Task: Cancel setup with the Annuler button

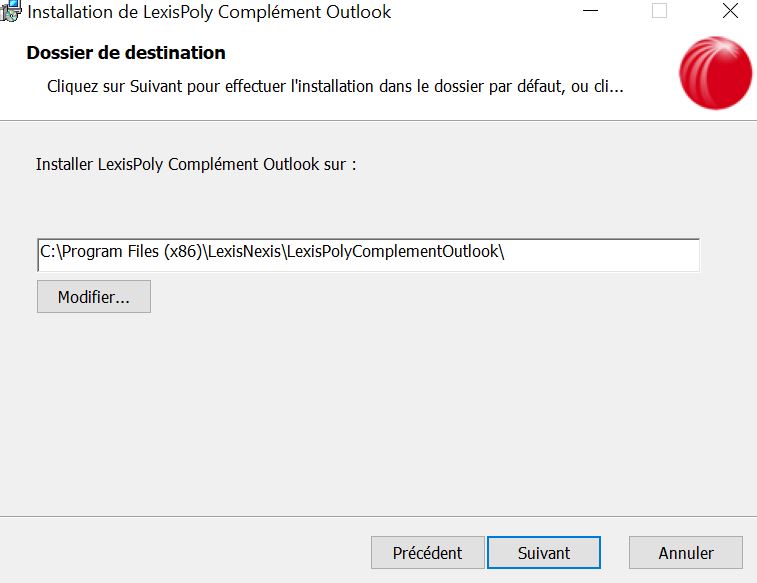Action: pyautogui.click(x=686, y=553)
